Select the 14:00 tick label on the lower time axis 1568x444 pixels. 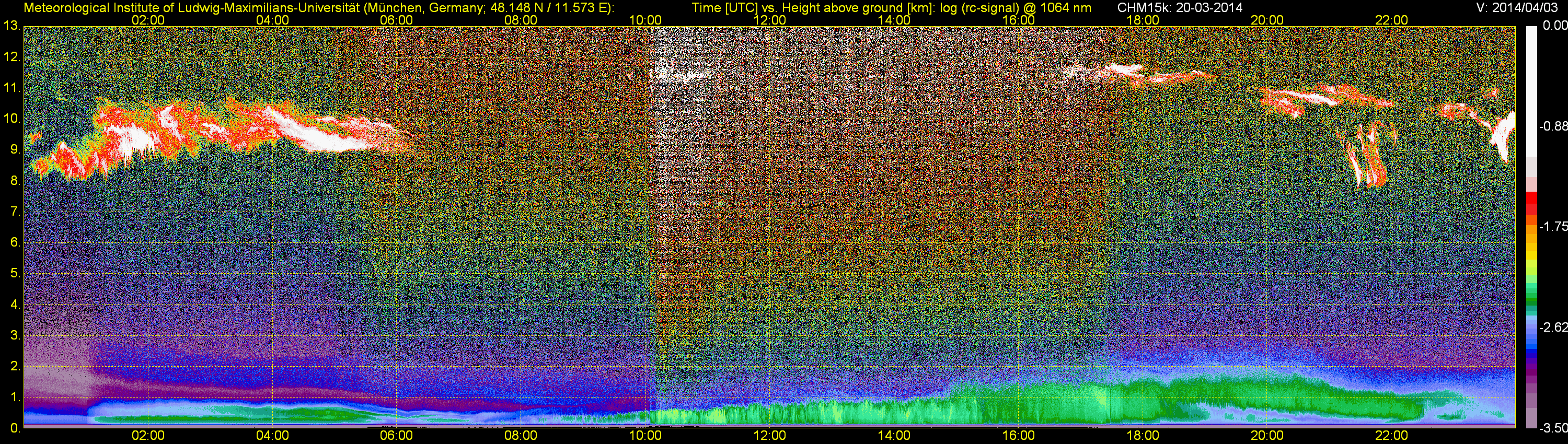pos(894,436)
